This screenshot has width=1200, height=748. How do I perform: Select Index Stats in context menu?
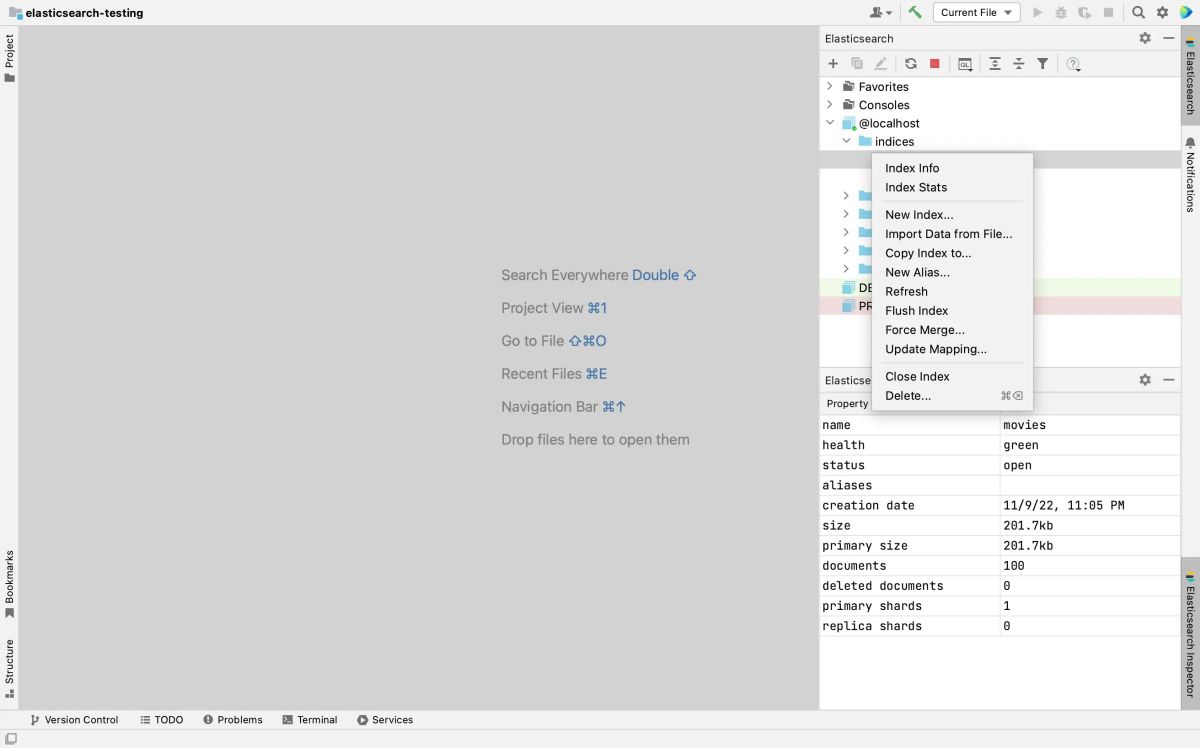point(953,187)
